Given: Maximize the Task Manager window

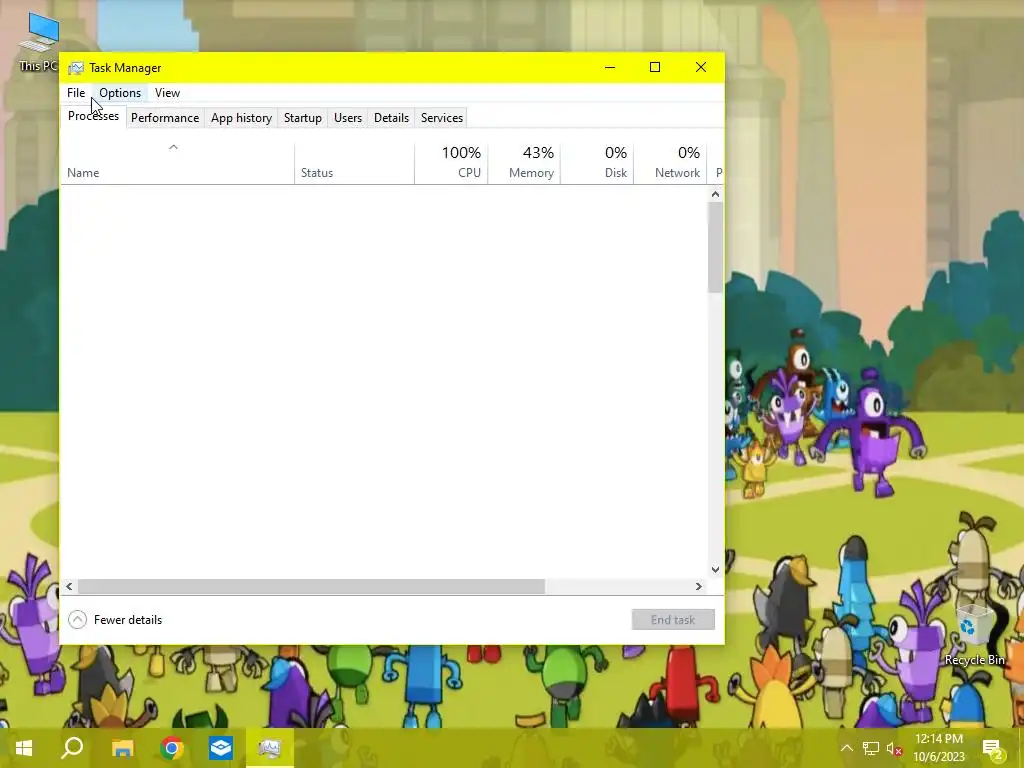Looking at the screenshot, I should (x=655, y=67).
